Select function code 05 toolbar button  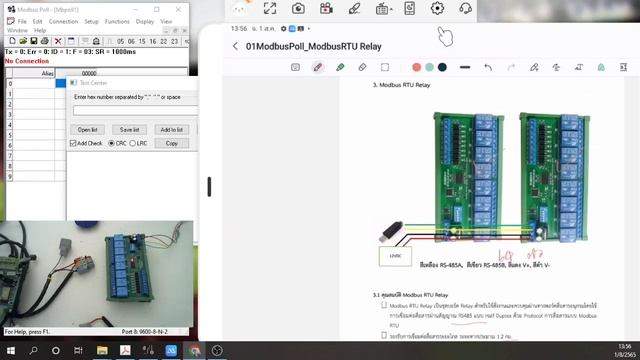120,41
